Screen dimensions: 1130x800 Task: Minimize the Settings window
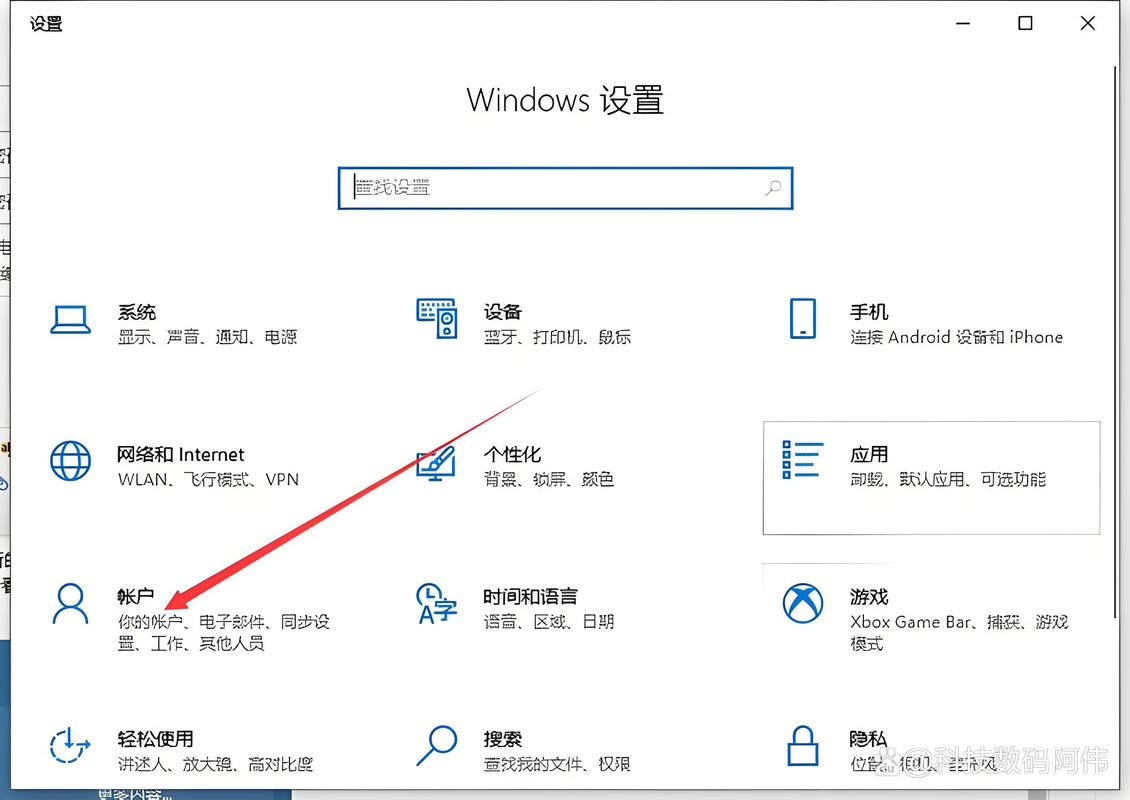pyautogui.click(x=962, y=23)
